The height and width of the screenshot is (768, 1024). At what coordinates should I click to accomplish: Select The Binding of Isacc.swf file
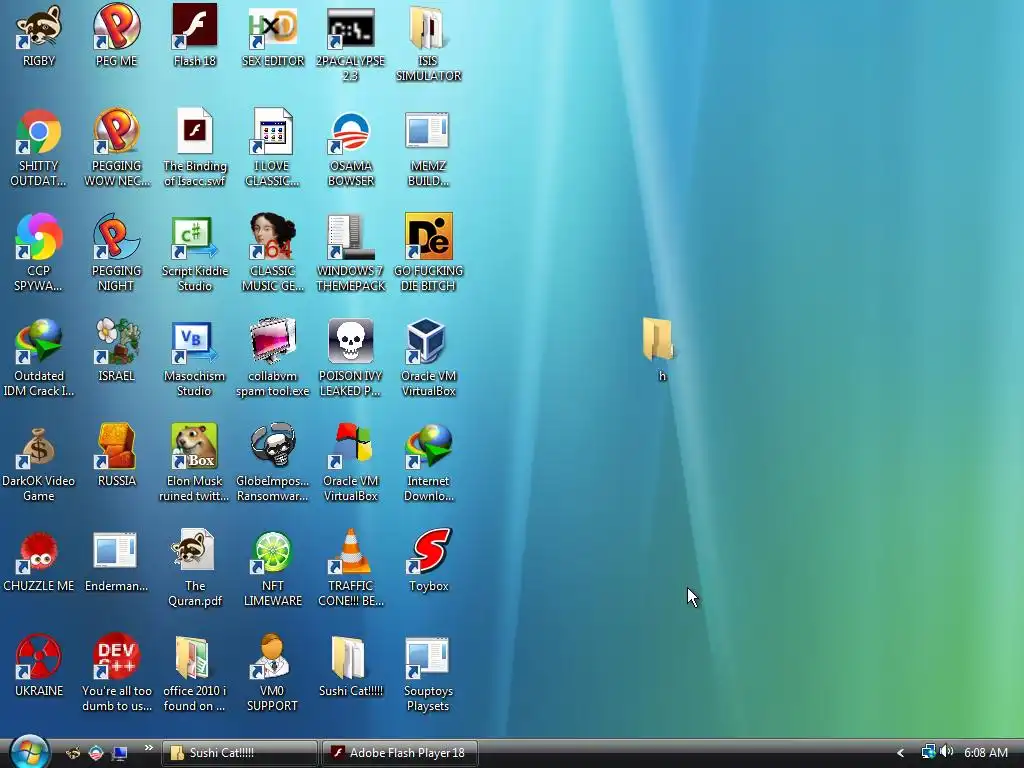pos(195,132)
